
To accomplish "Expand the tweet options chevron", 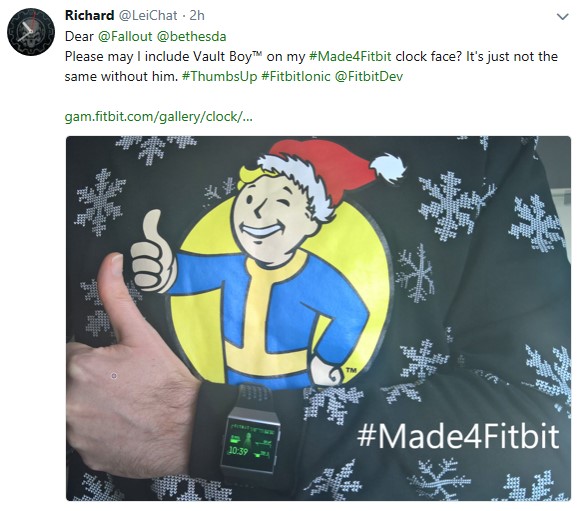I will coord(563,17).
